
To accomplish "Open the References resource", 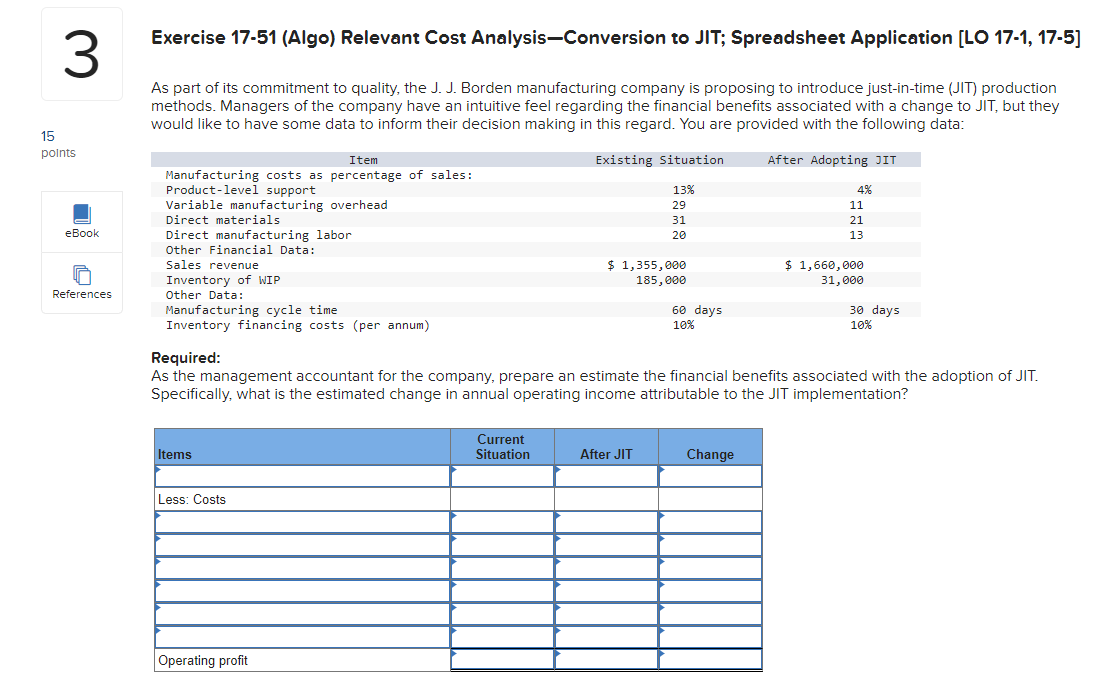I will point(81,283).
